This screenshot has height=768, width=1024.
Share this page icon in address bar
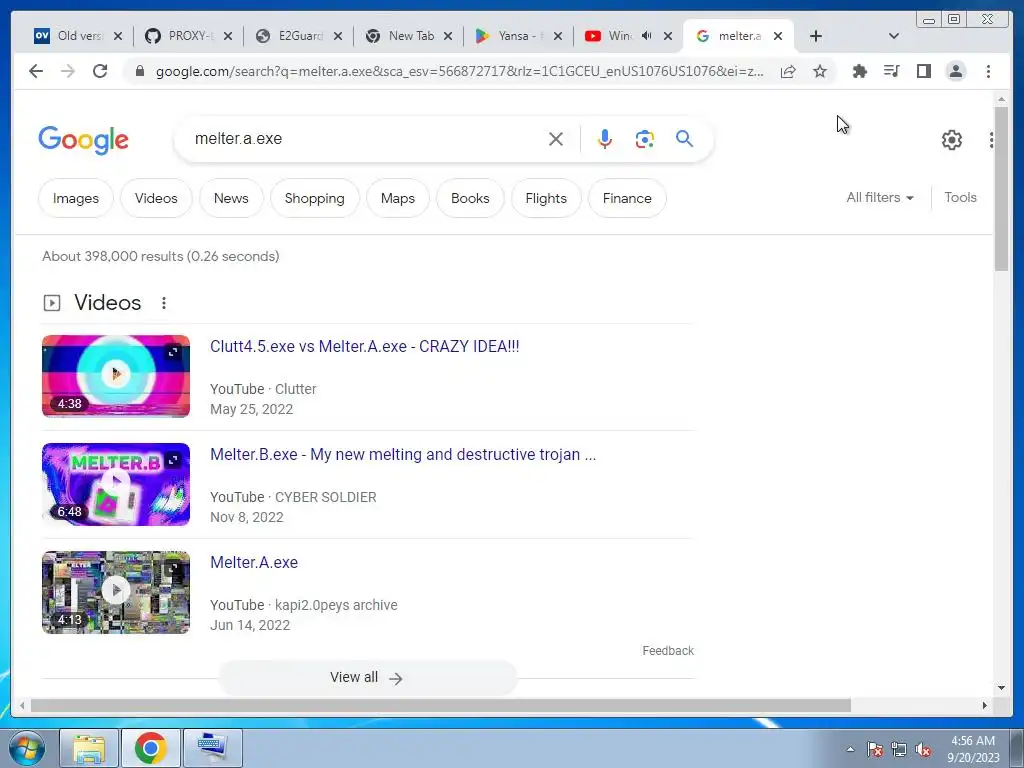788,71
